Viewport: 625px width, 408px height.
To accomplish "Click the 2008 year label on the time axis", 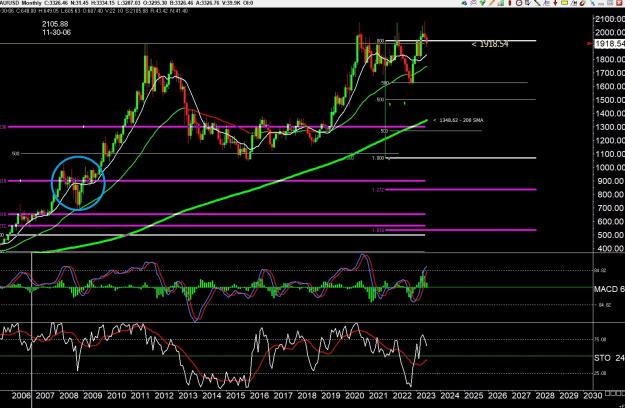I will click(69, 396).
